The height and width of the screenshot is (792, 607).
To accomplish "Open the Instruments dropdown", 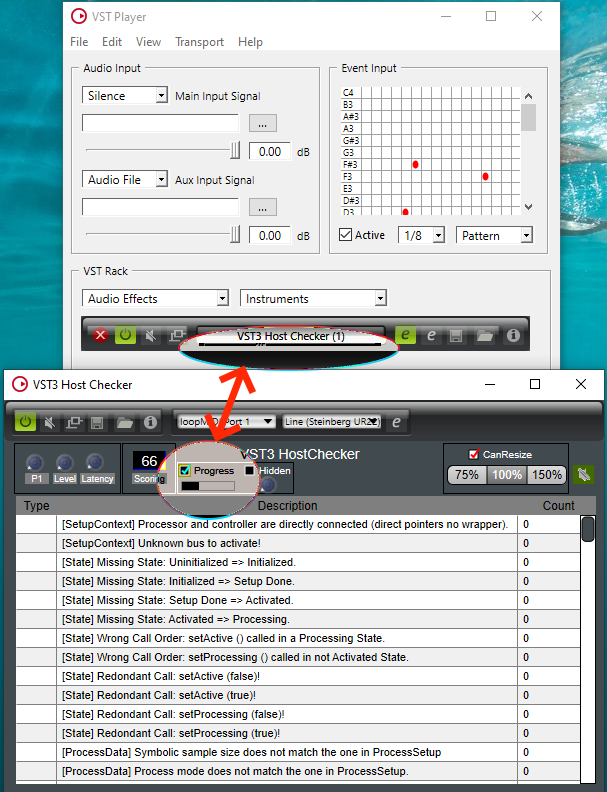I will (x=313, y=299).
